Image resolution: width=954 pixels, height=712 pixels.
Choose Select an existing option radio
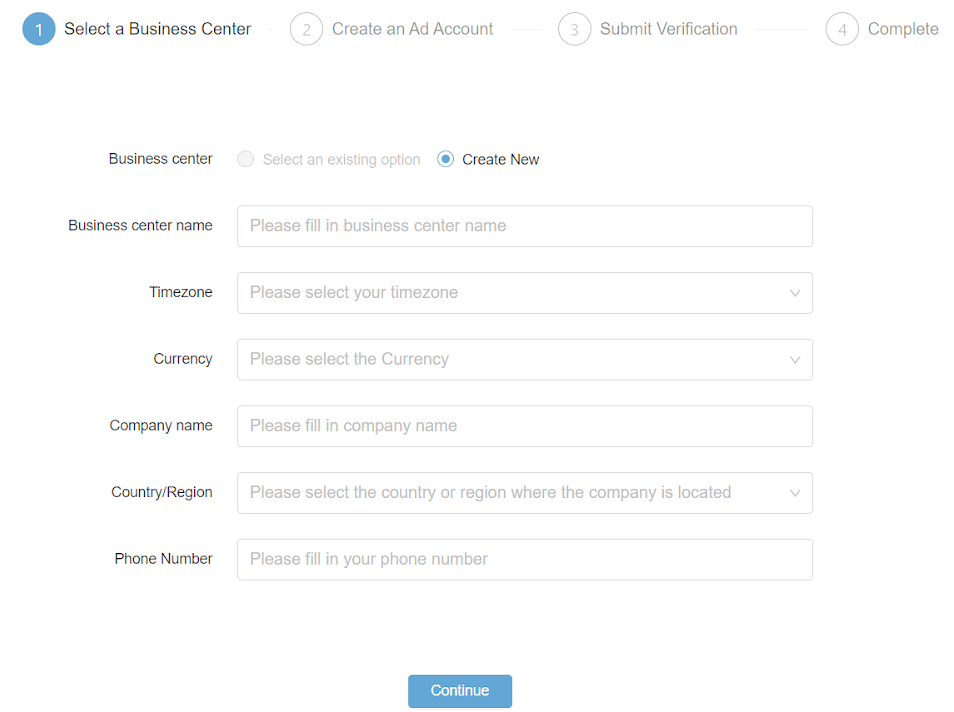click(246, 159)
